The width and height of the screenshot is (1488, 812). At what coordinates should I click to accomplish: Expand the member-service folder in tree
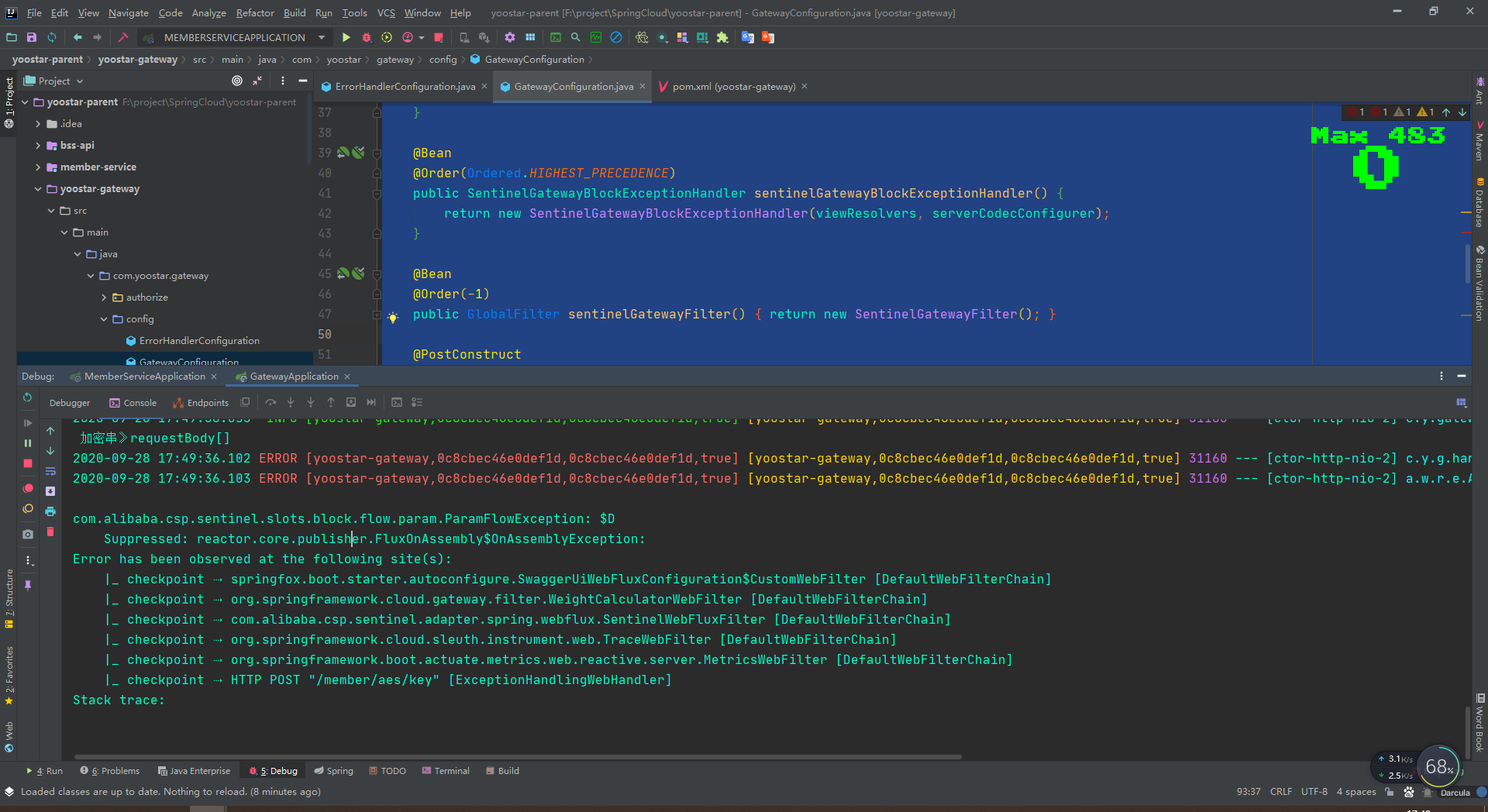pos(38,167)
